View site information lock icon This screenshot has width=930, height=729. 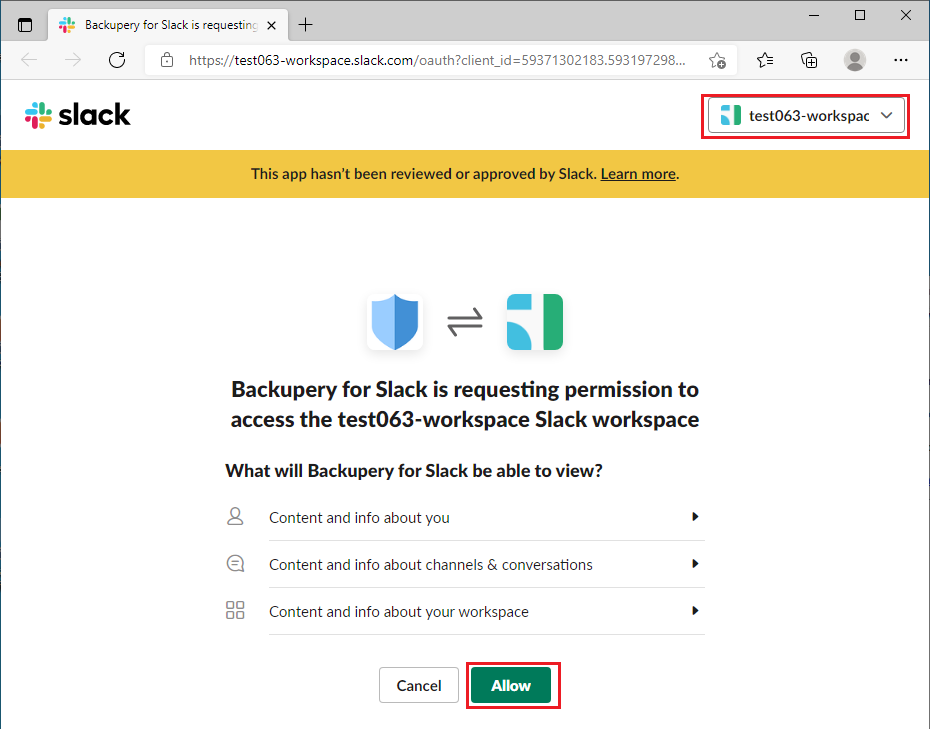click(x=167, y=60)
